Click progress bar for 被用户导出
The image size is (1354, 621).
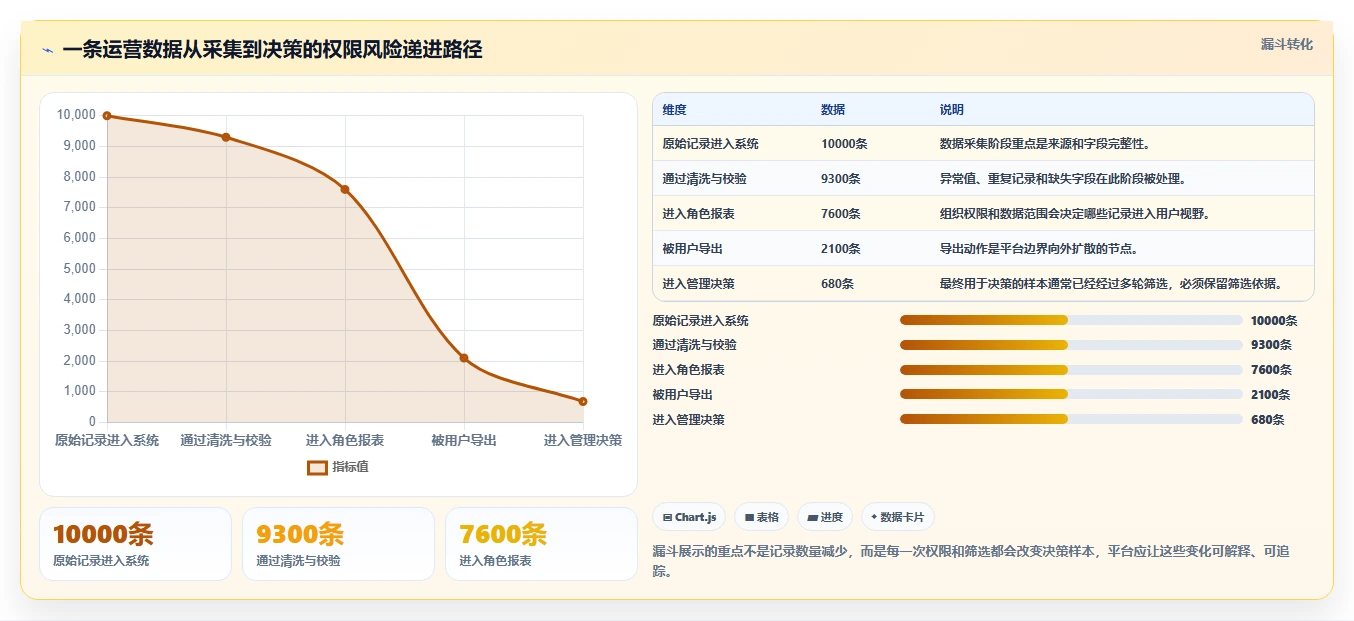tap(1071, 394)
